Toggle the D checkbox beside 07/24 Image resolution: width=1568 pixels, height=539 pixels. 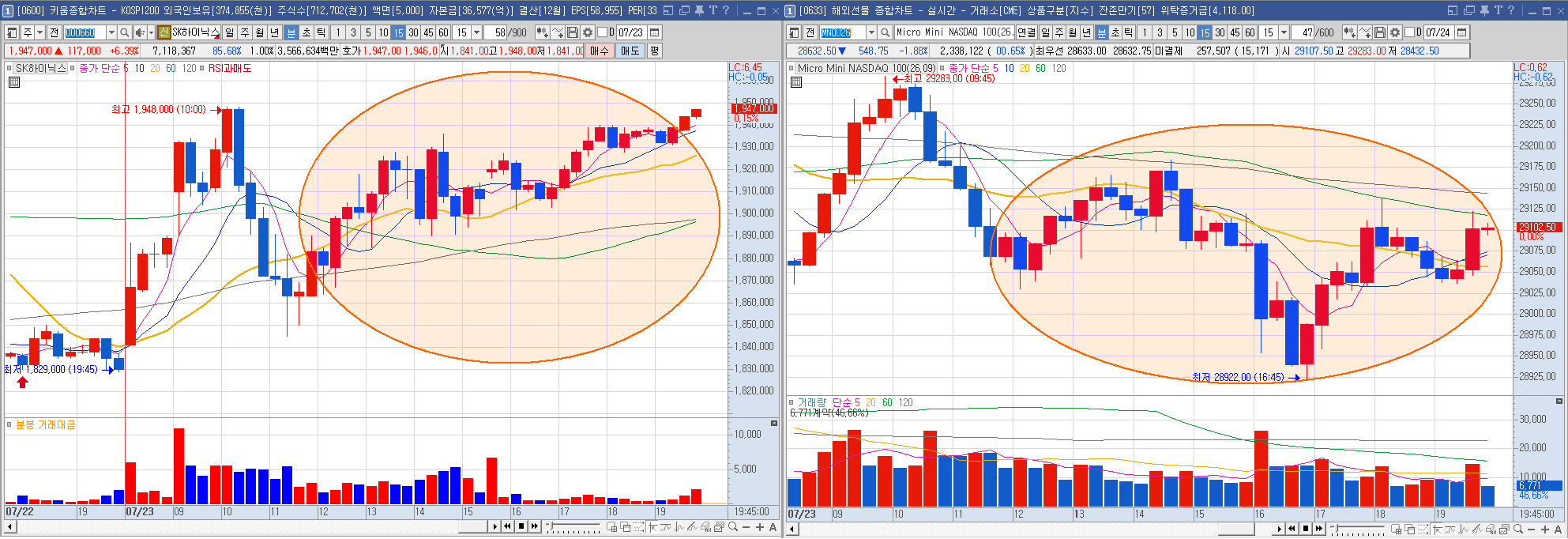click(x=1409, y=32)
